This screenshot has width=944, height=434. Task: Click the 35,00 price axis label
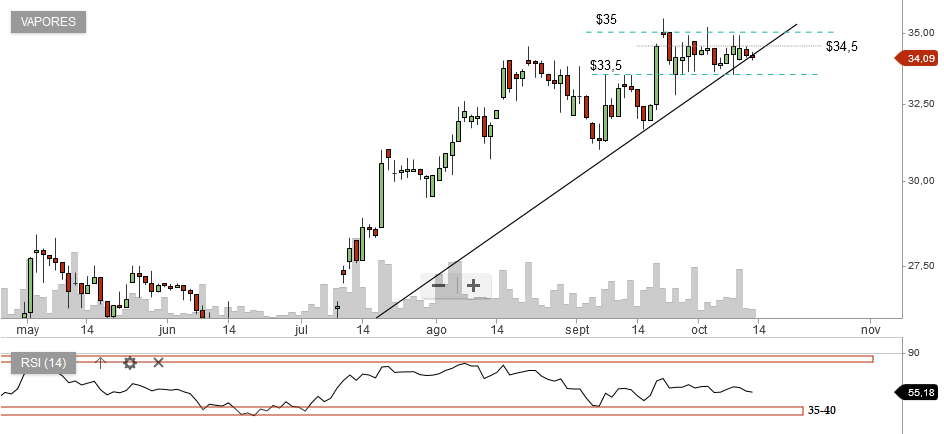pyautogui.click(x=921, y=32)
